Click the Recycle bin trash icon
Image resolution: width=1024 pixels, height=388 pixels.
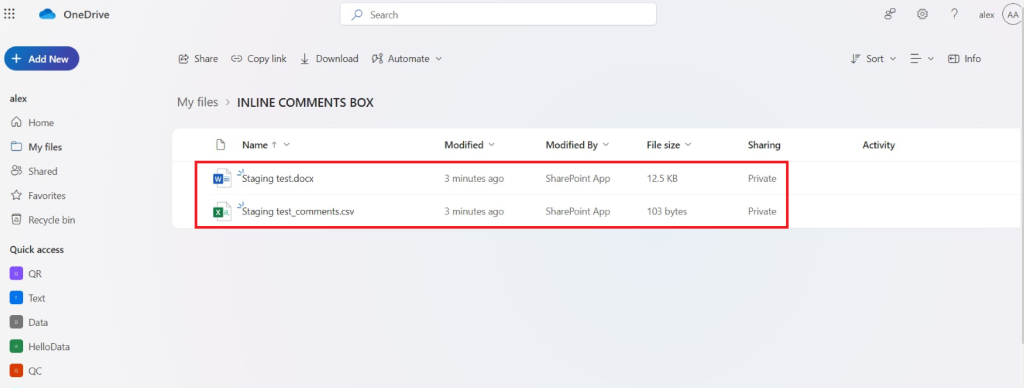coord(16,220)
